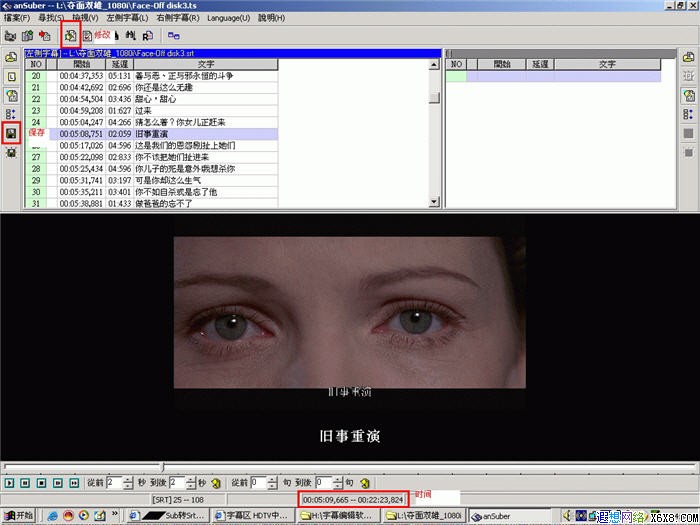This screenshot has height=525, width=700.
Task: Open the 开始 Start button on taskbar
Action: point(18,515)
